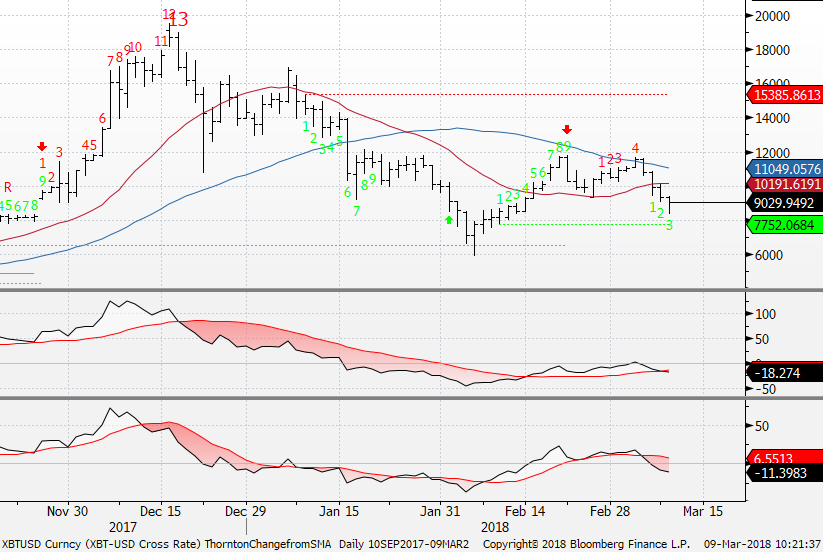Click the 2017 year label
The image size is (823, 552).
(123, 527)
